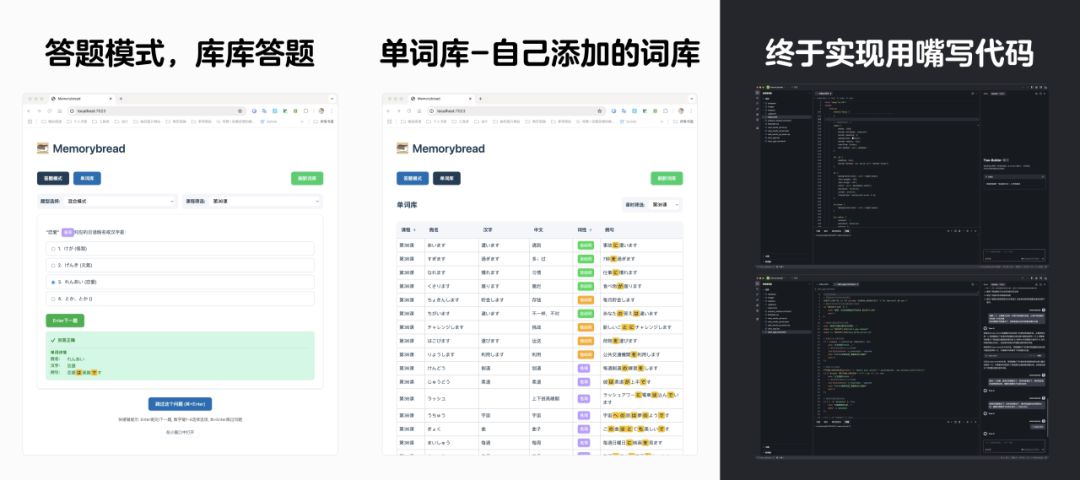
Task: Open the apps grid icon in quiz-mode bookmarks bar
Action: click(x=30, y=121)
